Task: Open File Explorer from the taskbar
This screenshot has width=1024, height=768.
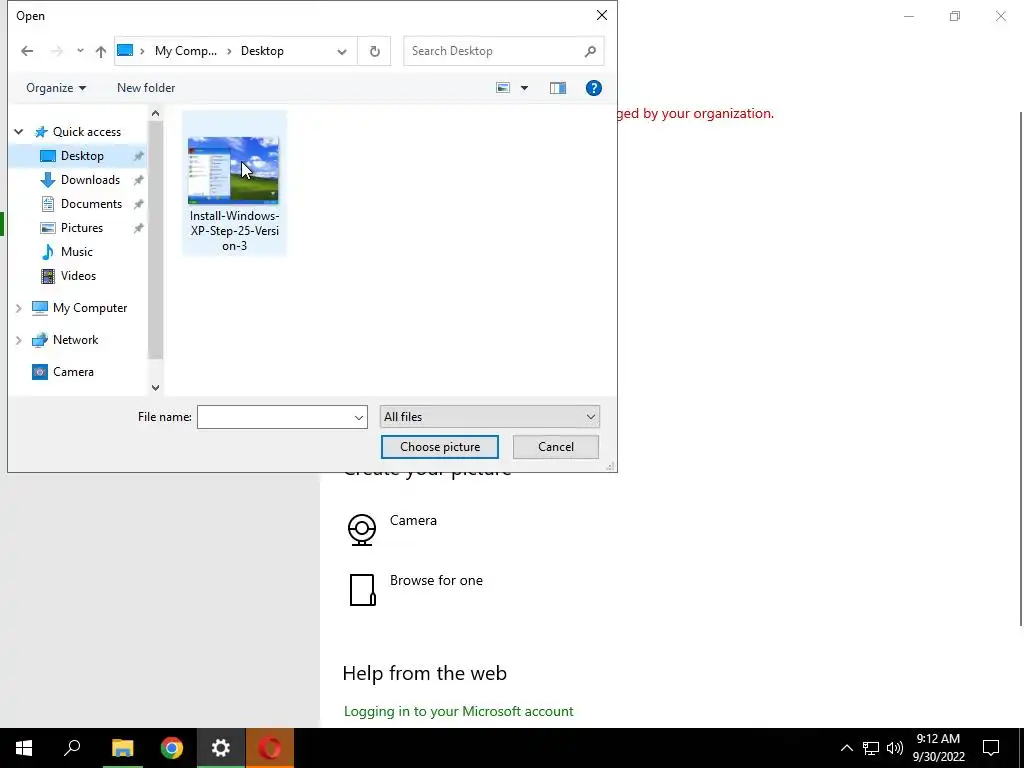Action: coord(122,748)
